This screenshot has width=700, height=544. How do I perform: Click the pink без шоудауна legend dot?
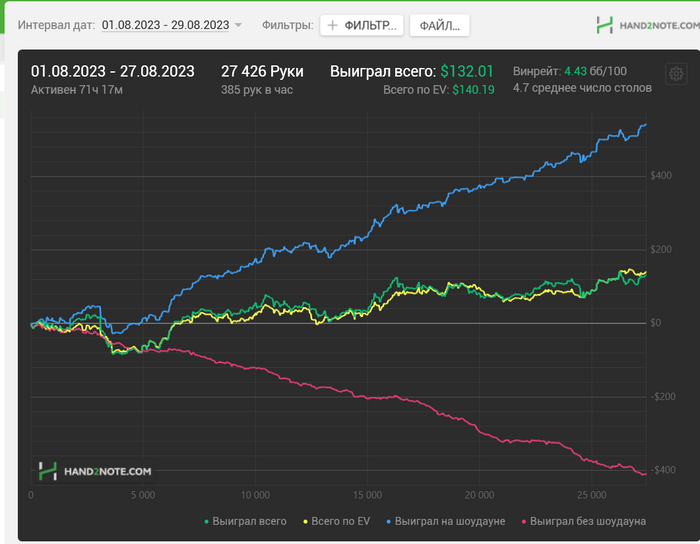(524, 522)
